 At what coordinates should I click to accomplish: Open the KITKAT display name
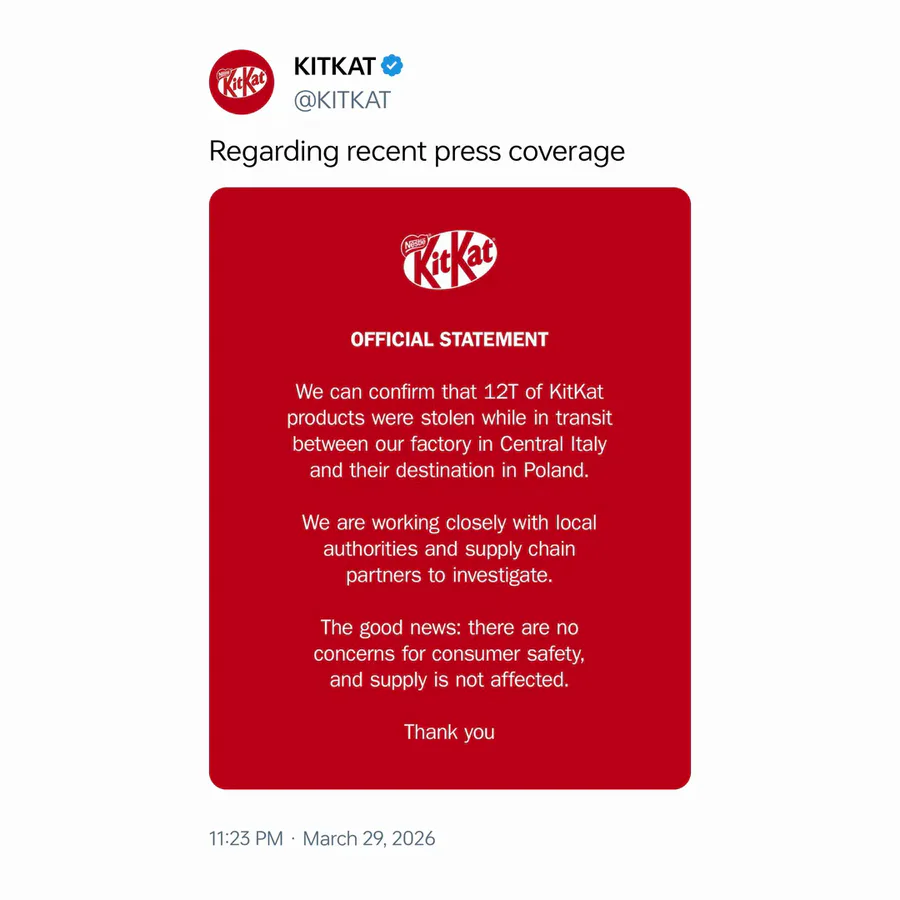[335, 67]
